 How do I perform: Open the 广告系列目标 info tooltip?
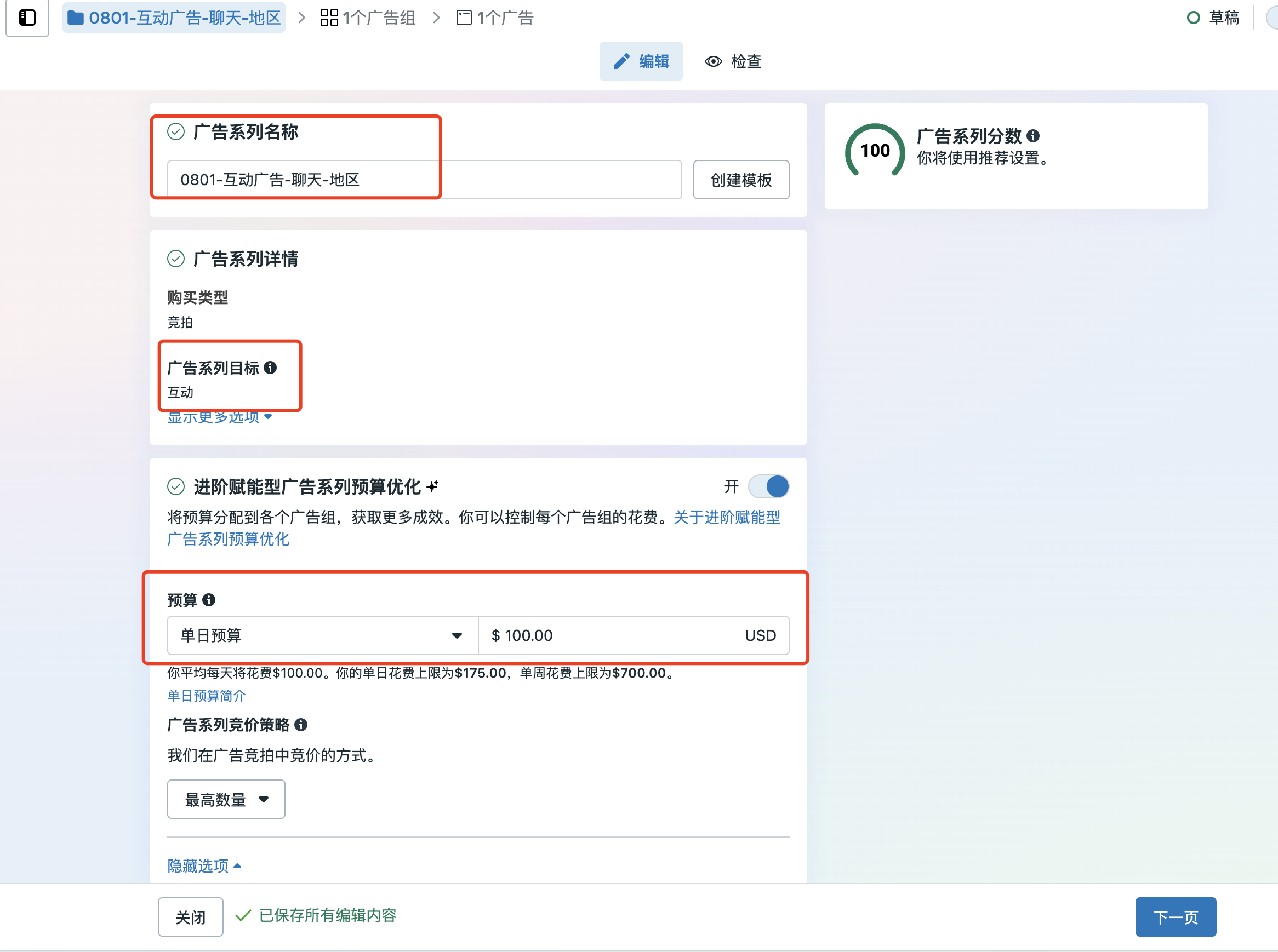tap(271, 367)
